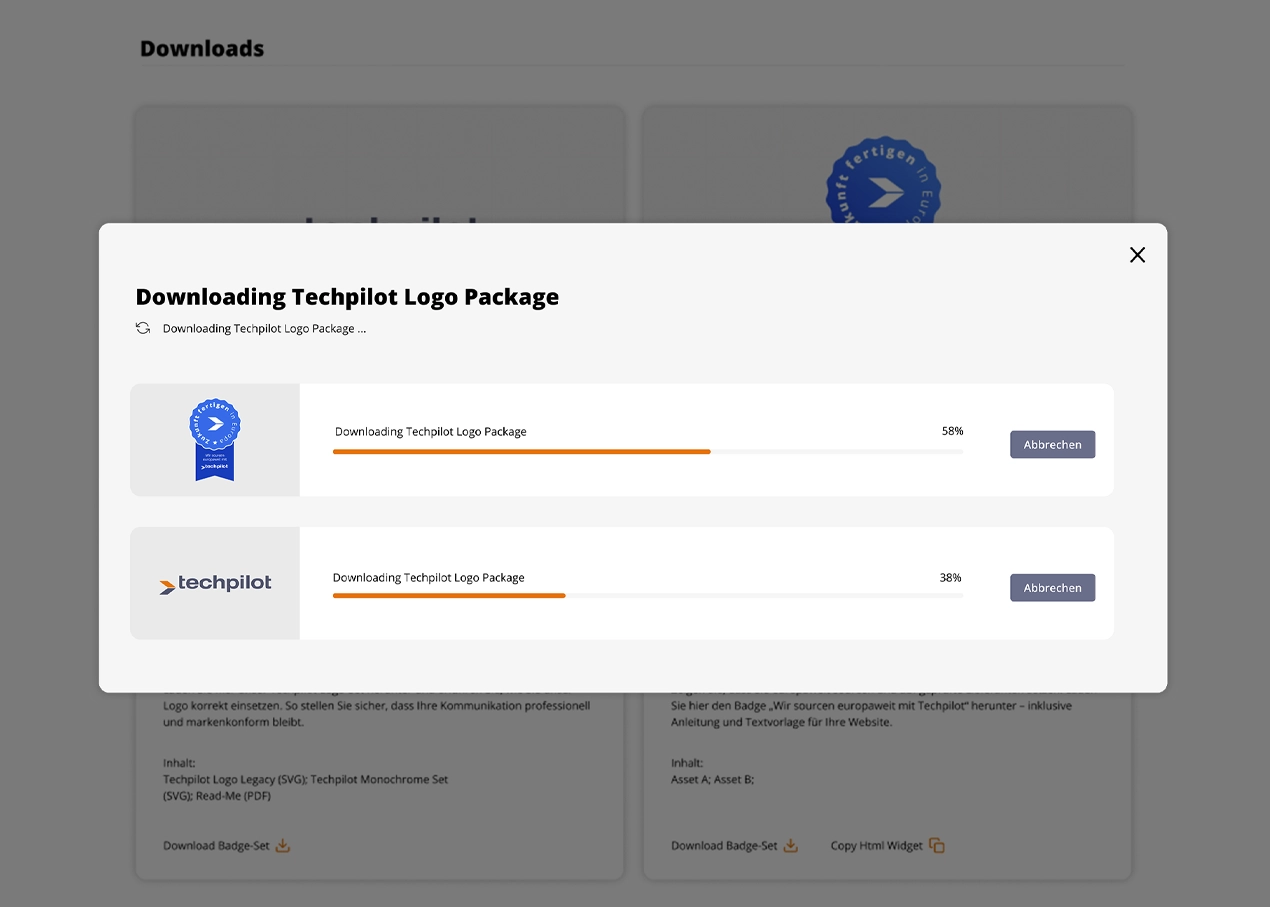Click the 38% percentage label
Screen dimensions: 1270x907
tap(950, 578)
